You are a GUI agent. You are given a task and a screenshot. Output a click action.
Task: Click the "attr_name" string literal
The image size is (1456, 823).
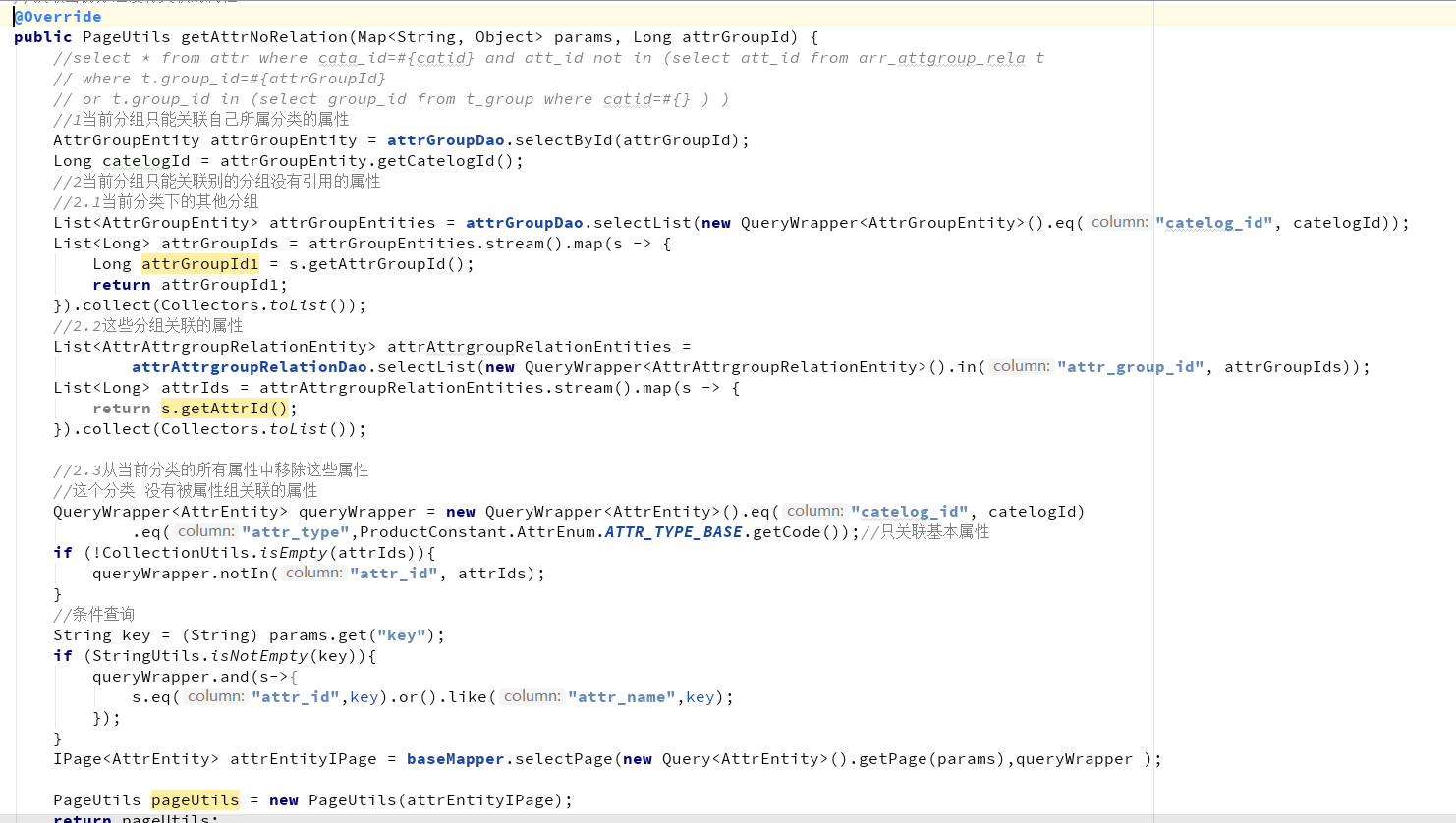[x=621, y=696]
